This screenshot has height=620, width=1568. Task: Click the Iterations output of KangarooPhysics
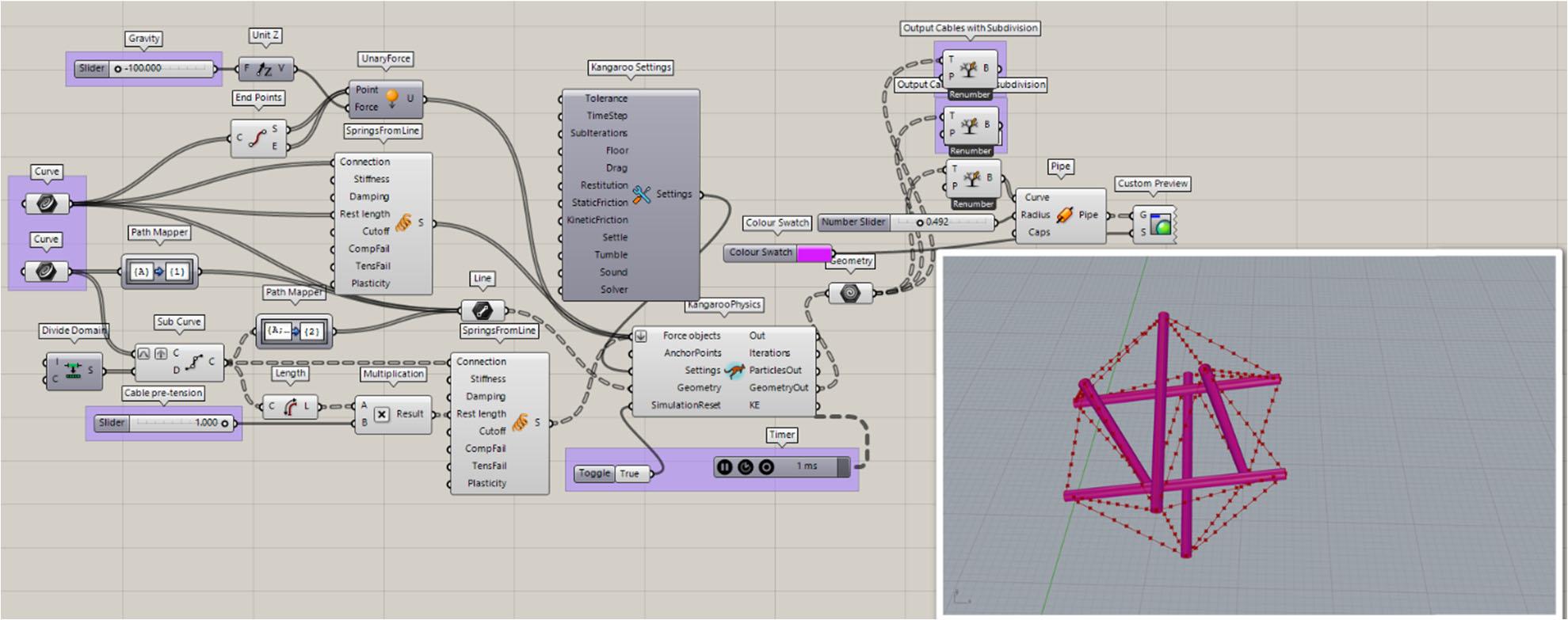(x=769, y=353)
